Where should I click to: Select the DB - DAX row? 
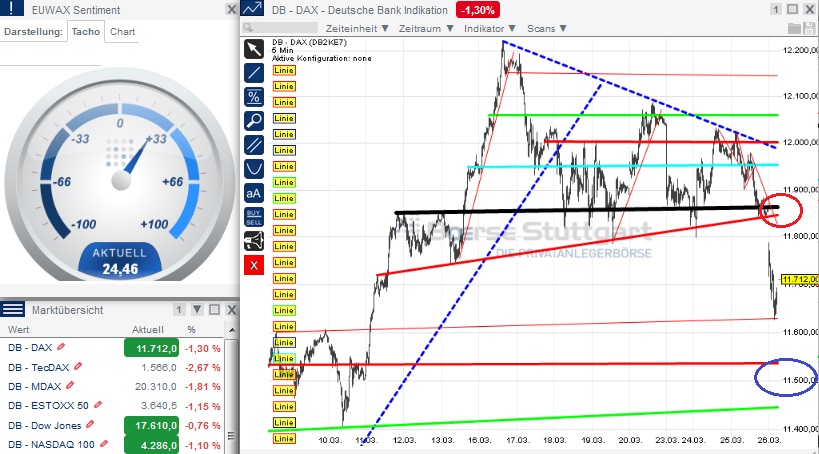[x=114, y=348]
